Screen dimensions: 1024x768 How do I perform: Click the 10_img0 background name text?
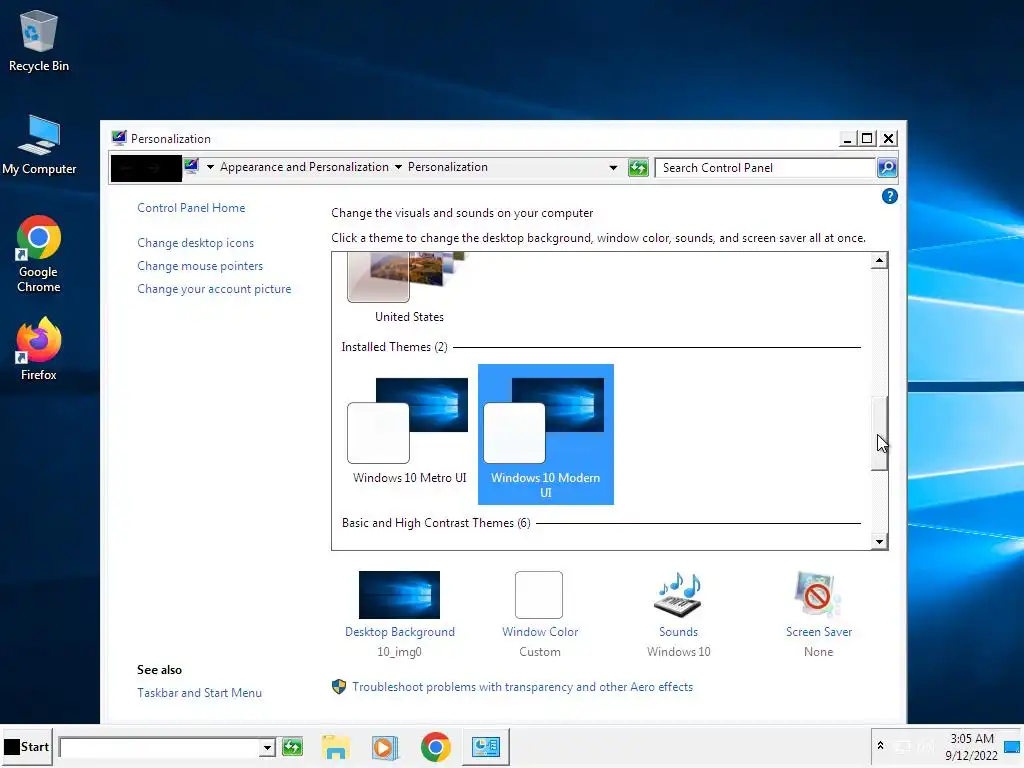pos(399,652)
